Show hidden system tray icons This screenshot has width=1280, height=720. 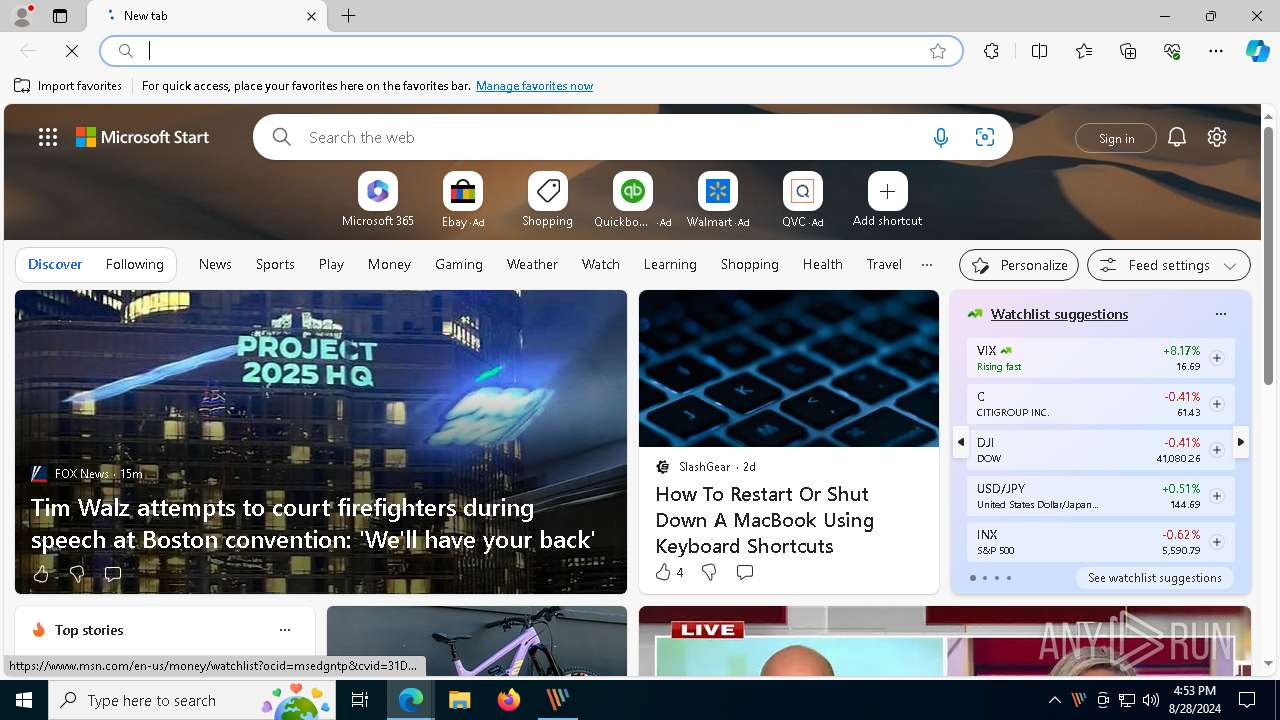[x=1055, y=700]
